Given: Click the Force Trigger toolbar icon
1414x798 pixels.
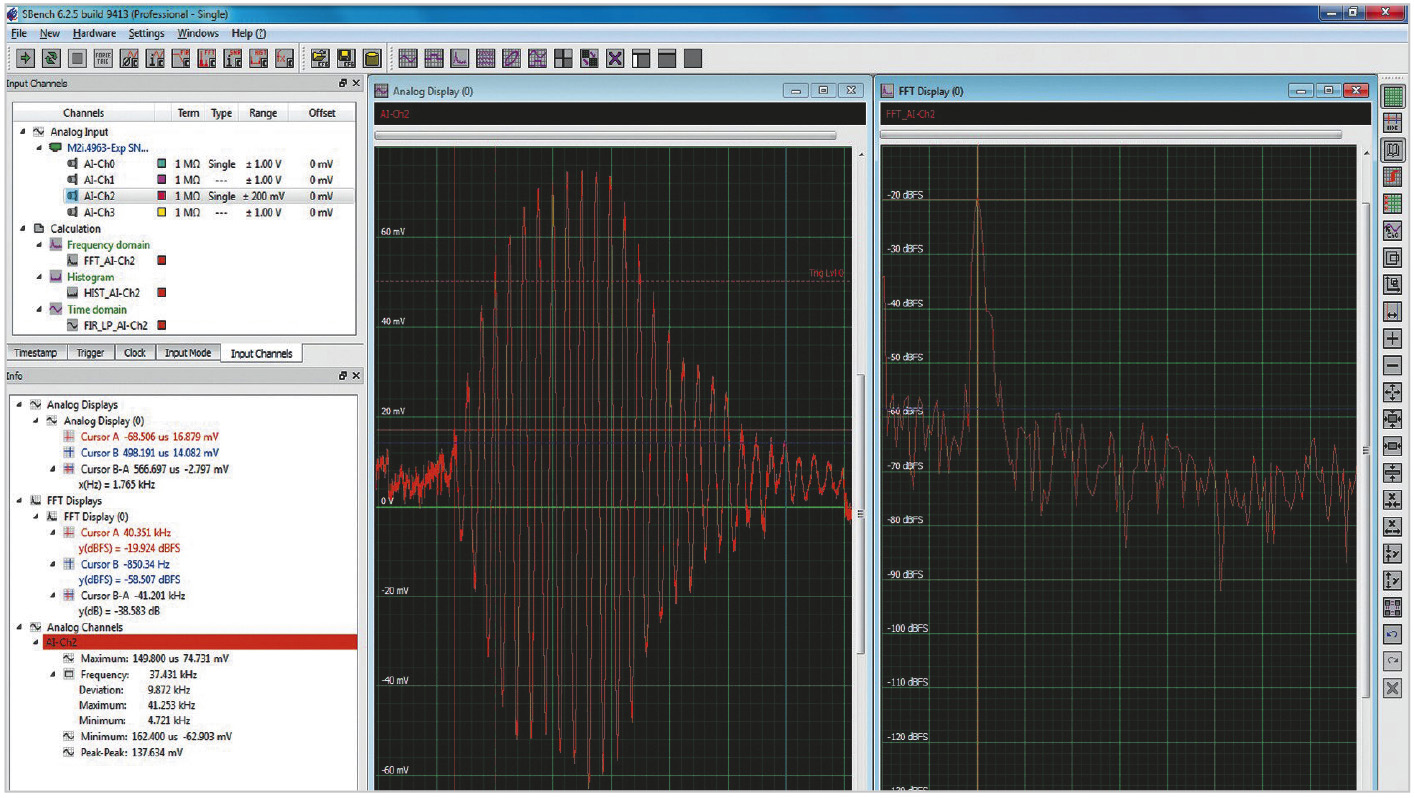Looking at the screenshot, I should tap(103, 58).
